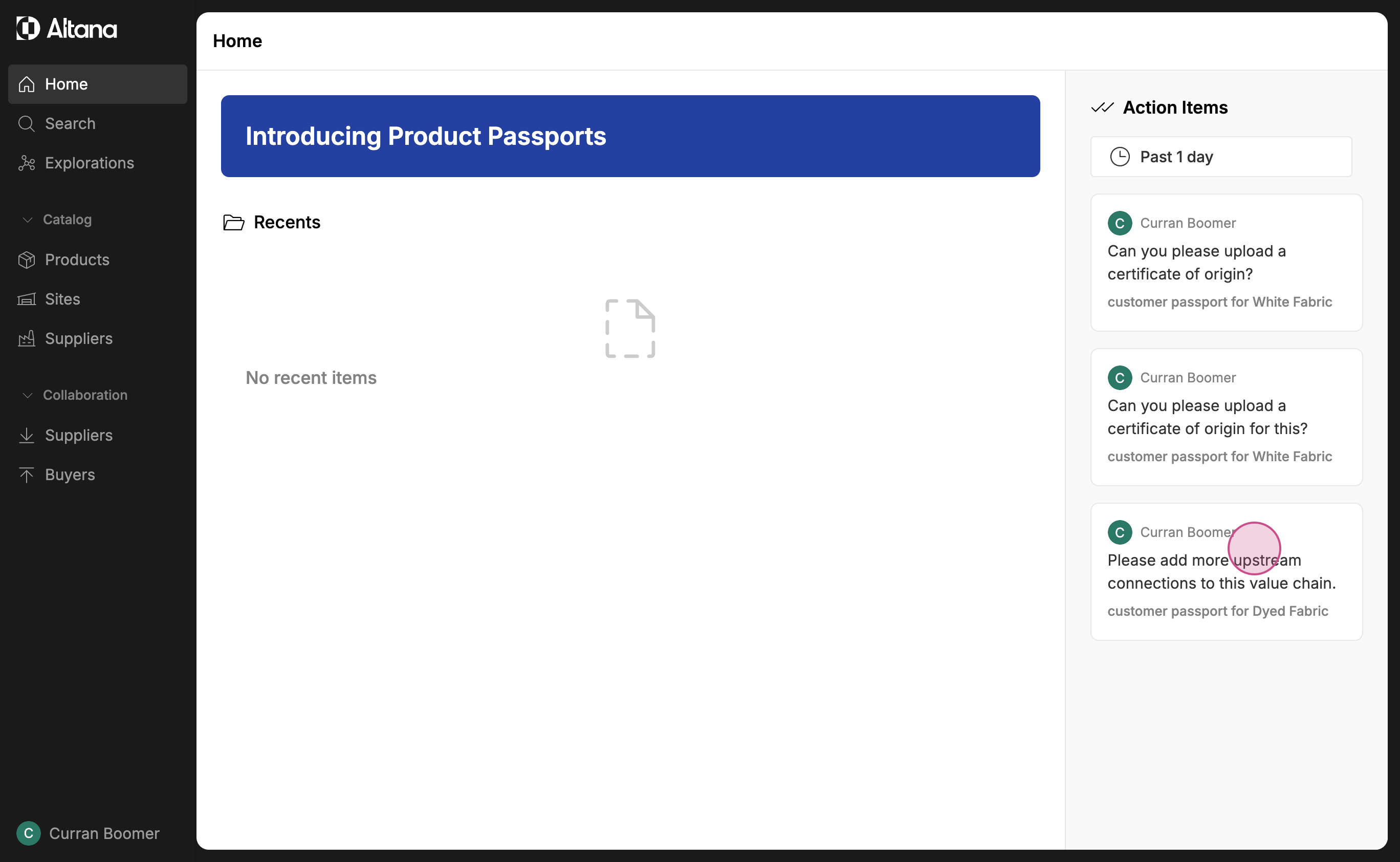Collapse the Catalog section chevron
1400x862 pixels.
[x=27, y=220]
